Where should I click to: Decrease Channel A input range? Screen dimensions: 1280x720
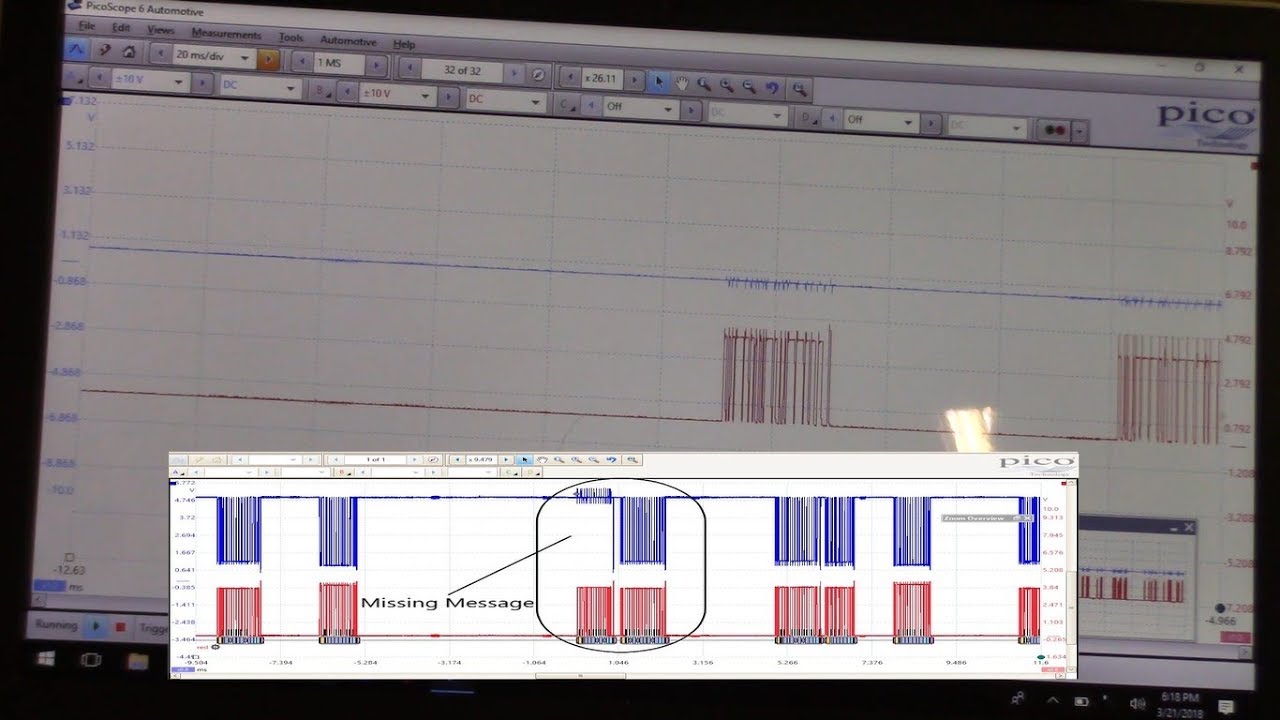pos(100,79)
